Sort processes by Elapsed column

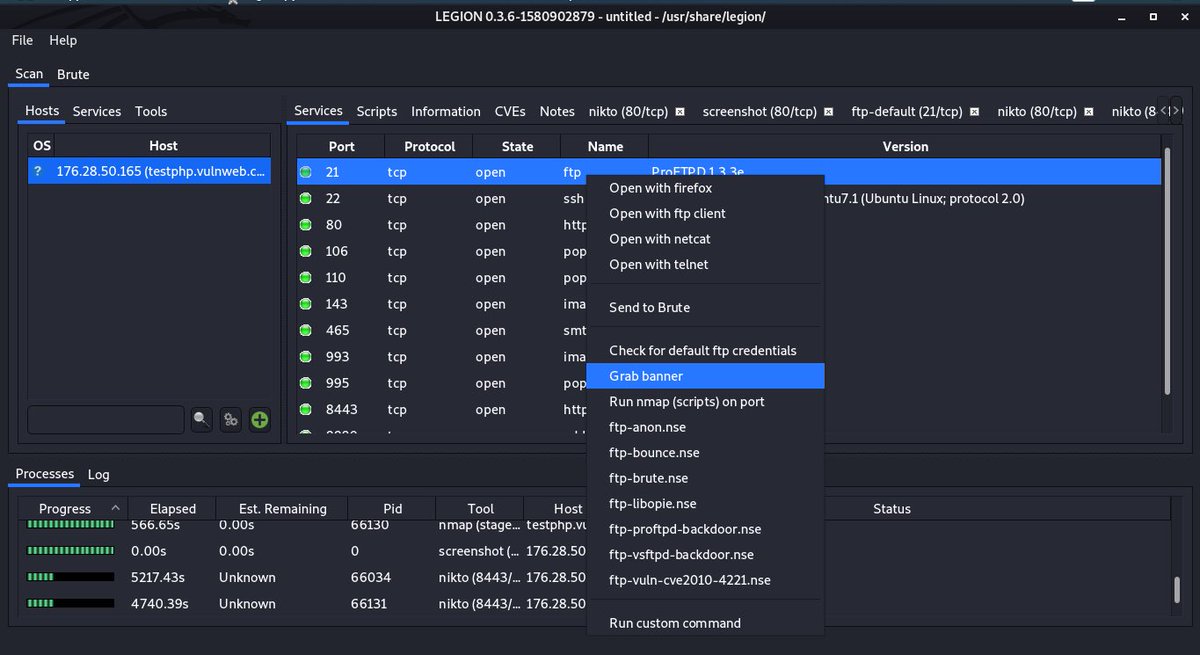tap(173, 508)
